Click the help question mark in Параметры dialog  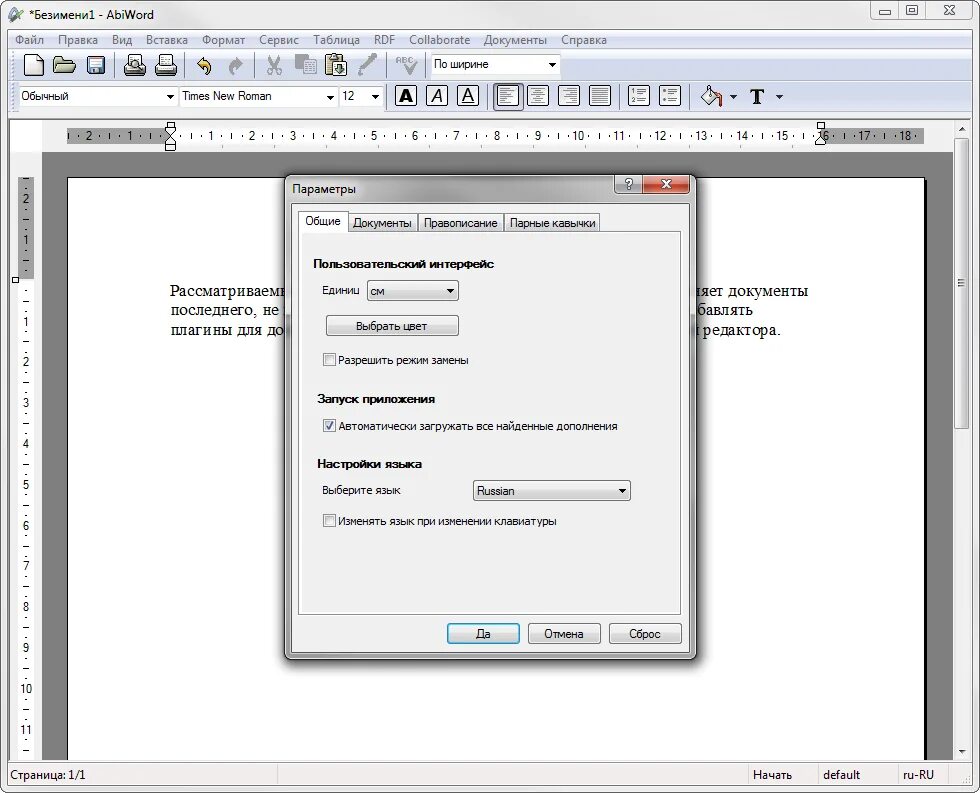629,184
